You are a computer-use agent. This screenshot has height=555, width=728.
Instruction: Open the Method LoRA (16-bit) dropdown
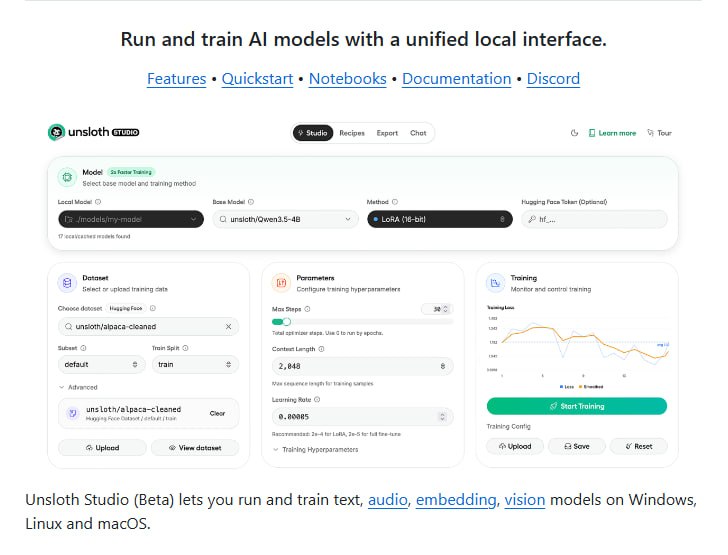(x=438, y=219)
